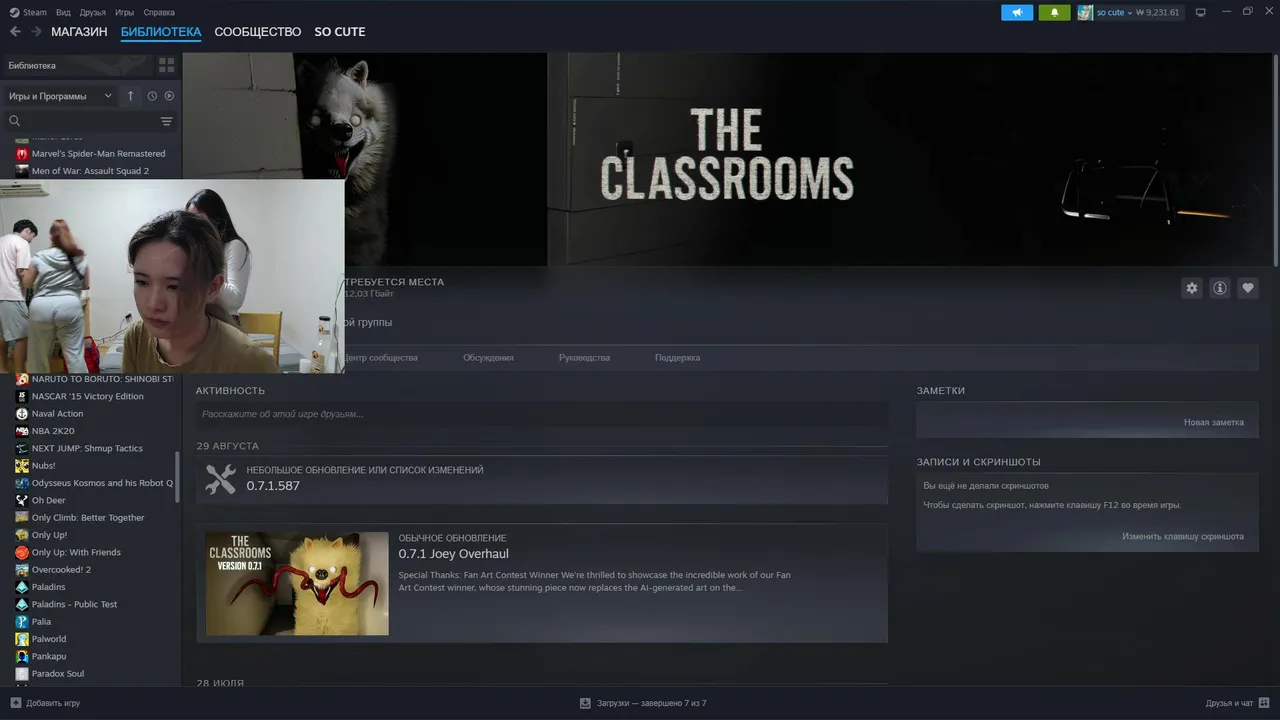Open the SO CUTE profile tab
Viewport: 1280px width, 720px height.
[x=340, y=32]
